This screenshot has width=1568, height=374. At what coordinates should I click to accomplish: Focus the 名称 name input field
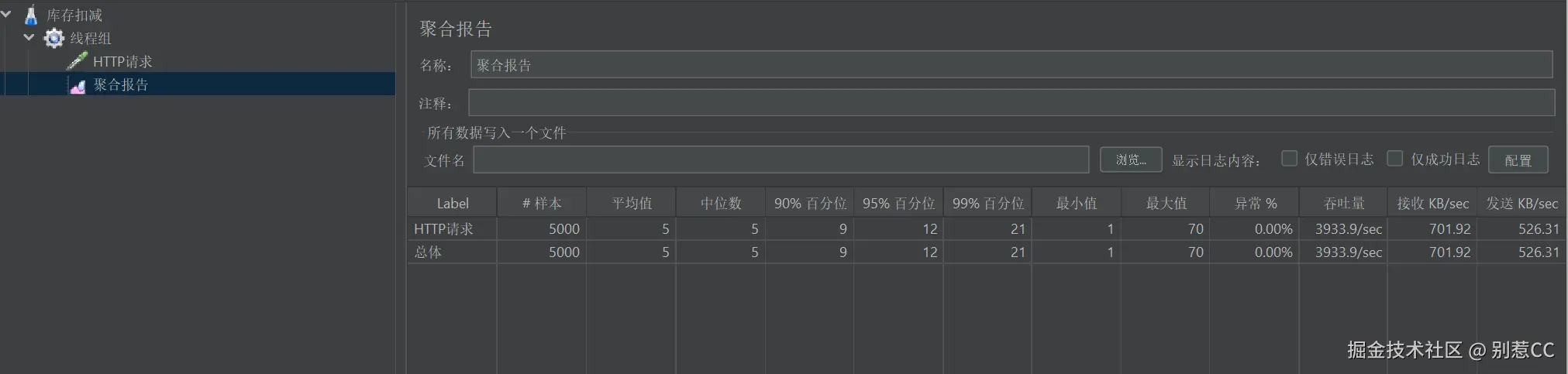1011,65
